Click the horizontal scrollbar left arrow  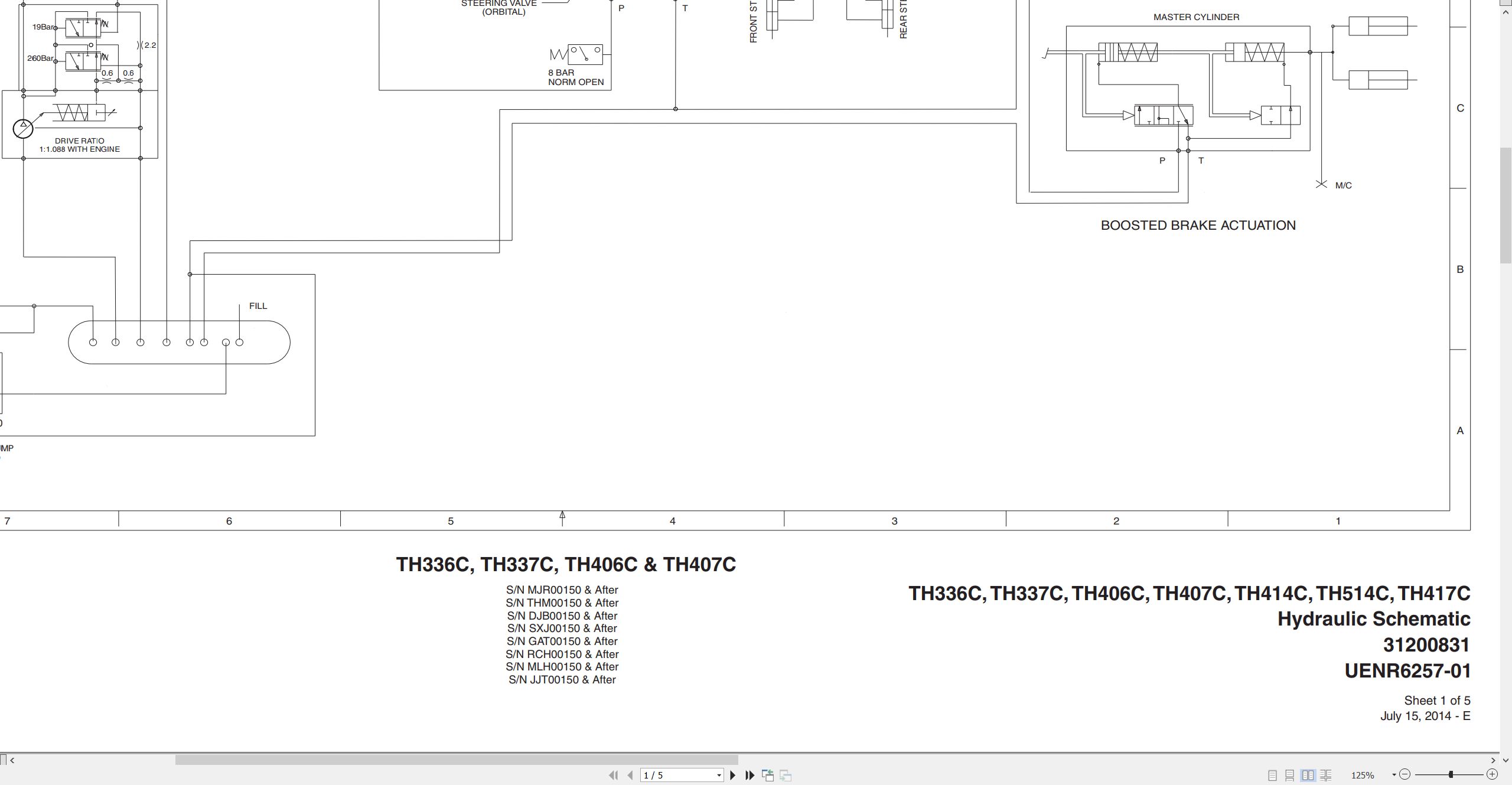(x=12, y=760)
